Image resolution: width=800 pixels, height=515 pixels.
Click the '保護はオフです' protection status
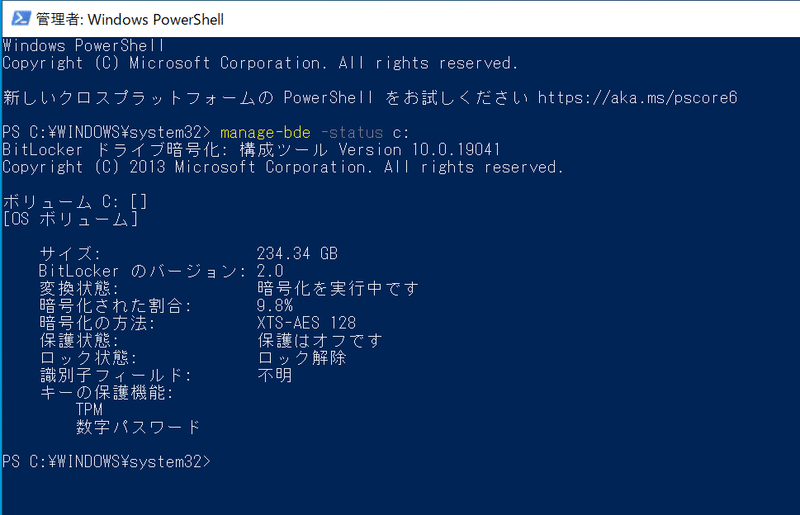click(x=320, y=340)
